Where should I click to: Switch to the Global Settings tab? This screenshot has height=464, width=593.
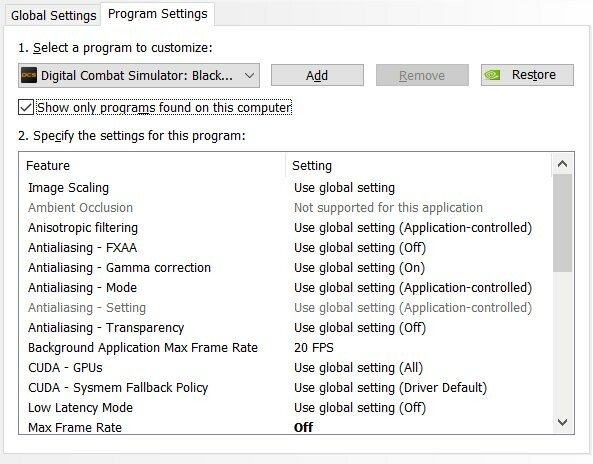pos(53,16)
